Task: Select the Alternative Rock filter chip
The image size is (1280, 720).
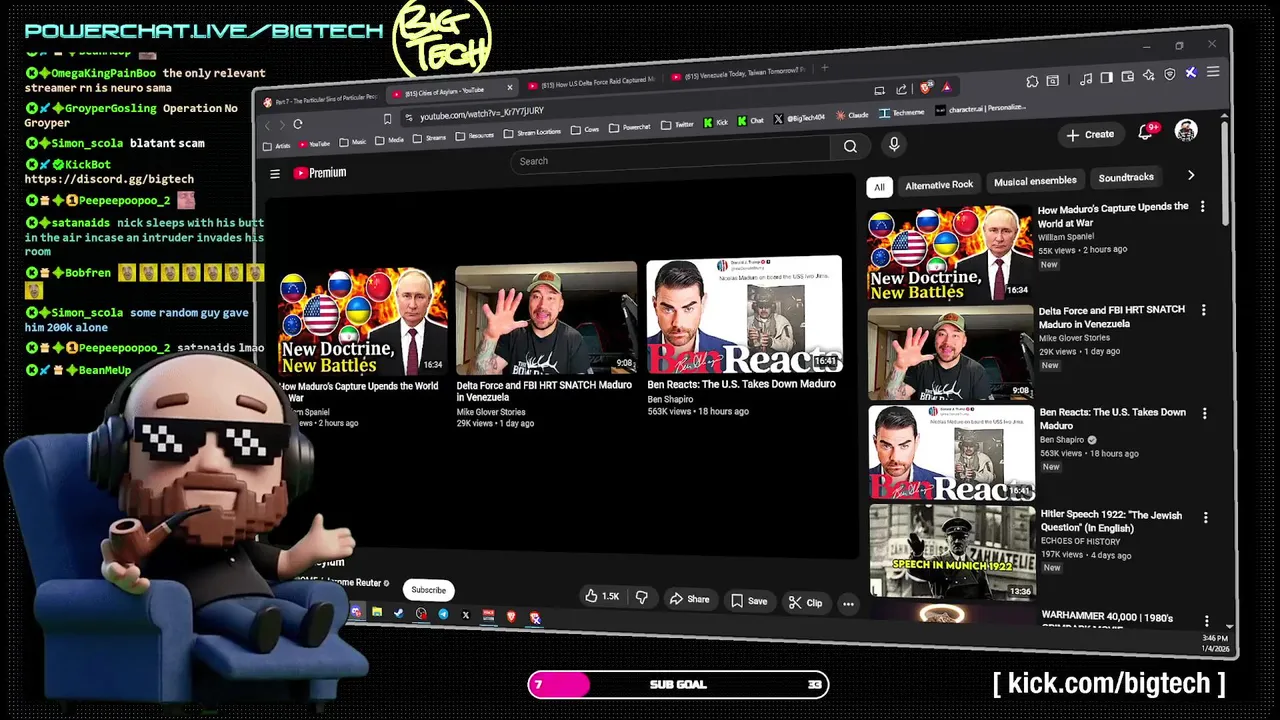Action: (x=939, y=185)
